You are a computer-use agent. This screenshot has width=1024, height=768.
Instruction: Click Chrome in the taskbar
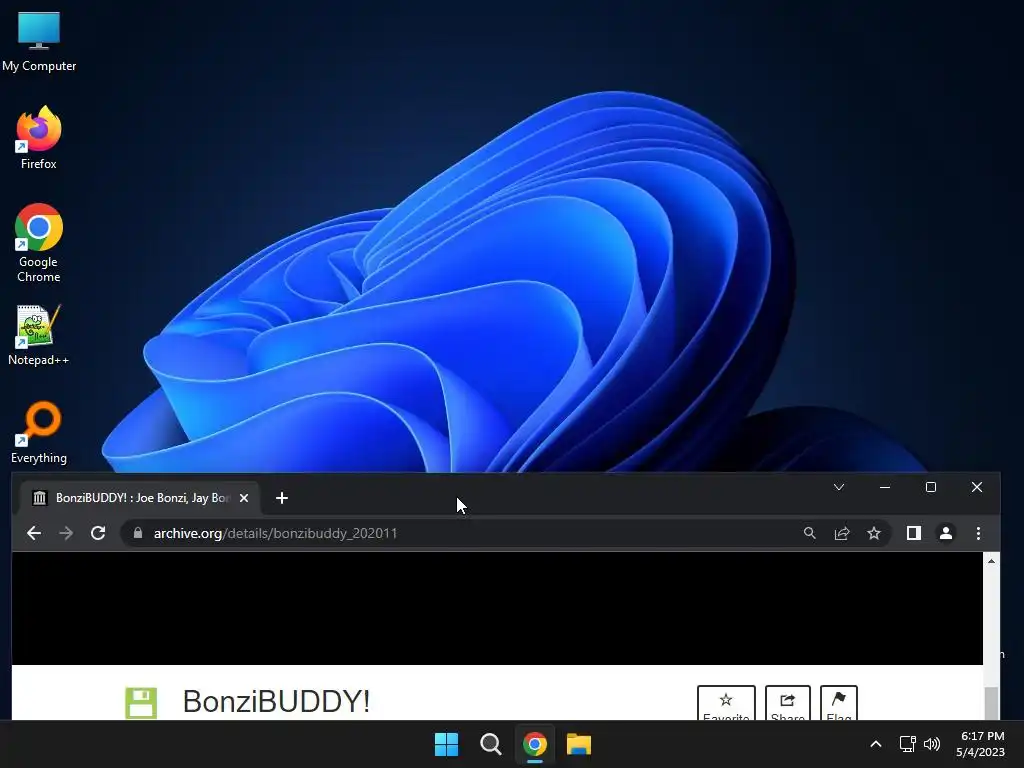tap(535, 744)
